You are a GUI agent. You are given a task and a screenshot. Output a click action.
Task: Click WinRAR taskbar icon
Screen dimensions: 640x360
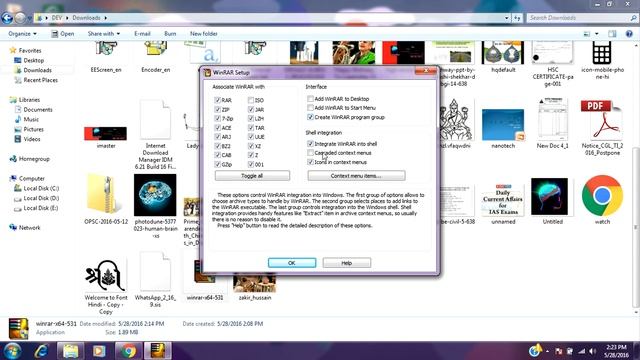coord(158,351)
